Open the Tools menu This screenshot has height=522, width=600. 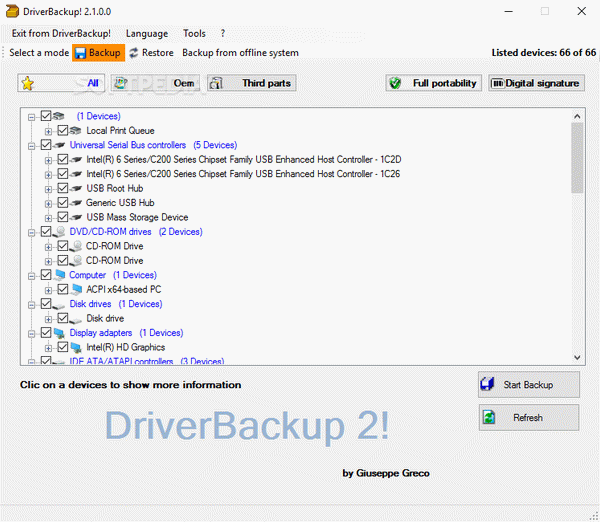tap(194, 34)
